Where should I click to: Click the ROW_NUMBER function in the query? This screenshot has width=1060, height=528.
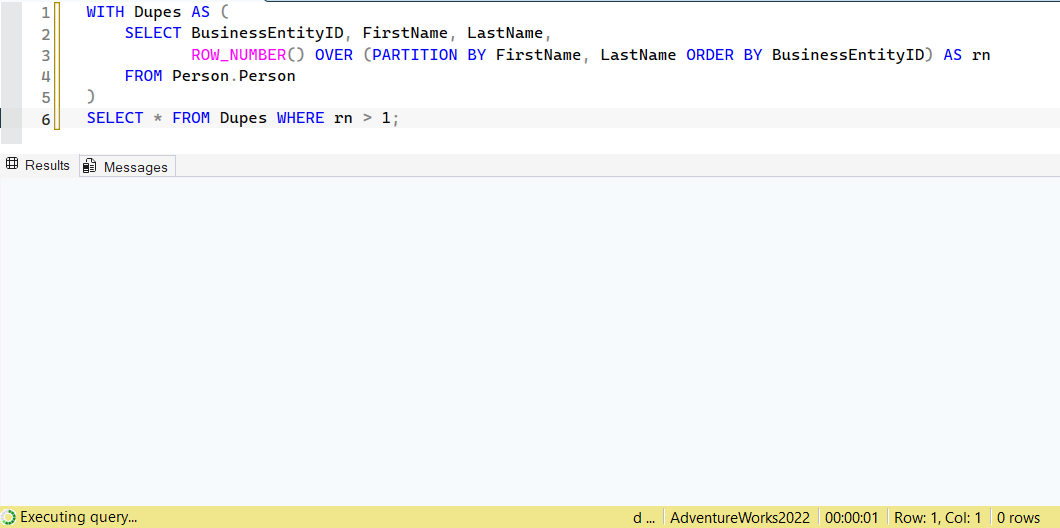pyautogui.click(x=239, y=55)
